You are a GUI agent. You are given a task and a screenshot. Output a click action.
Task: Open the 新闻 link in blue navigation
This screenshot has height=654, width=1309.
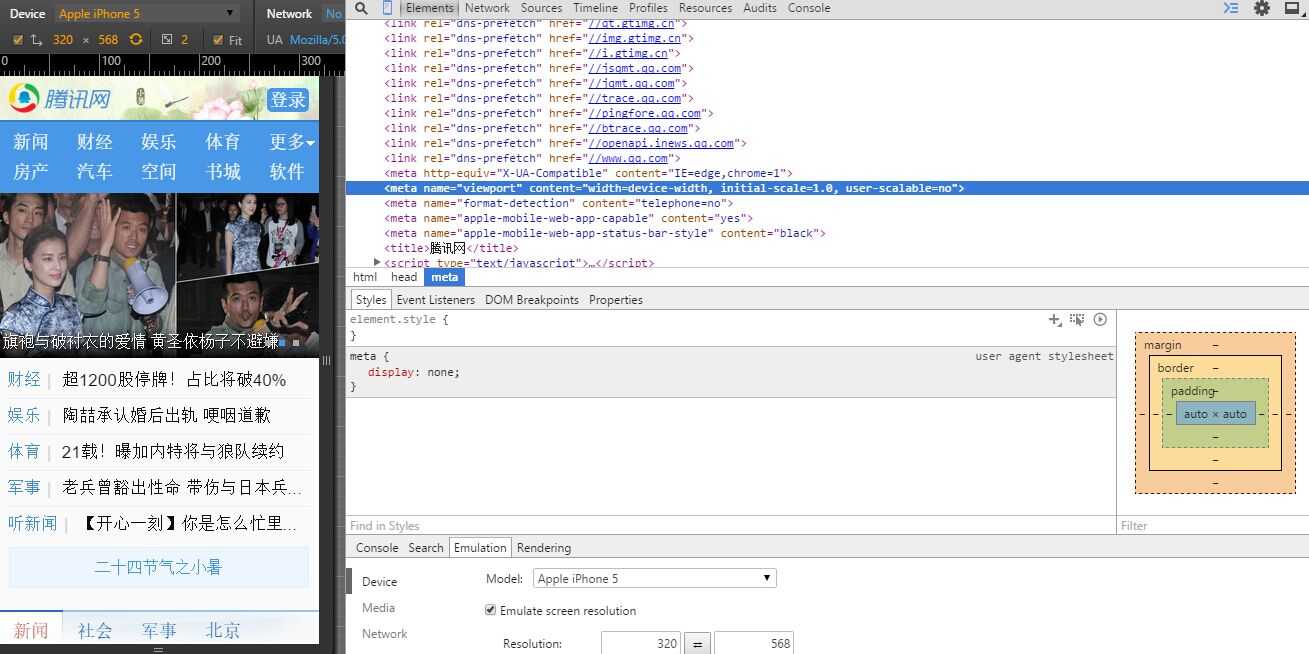(31, 142)
